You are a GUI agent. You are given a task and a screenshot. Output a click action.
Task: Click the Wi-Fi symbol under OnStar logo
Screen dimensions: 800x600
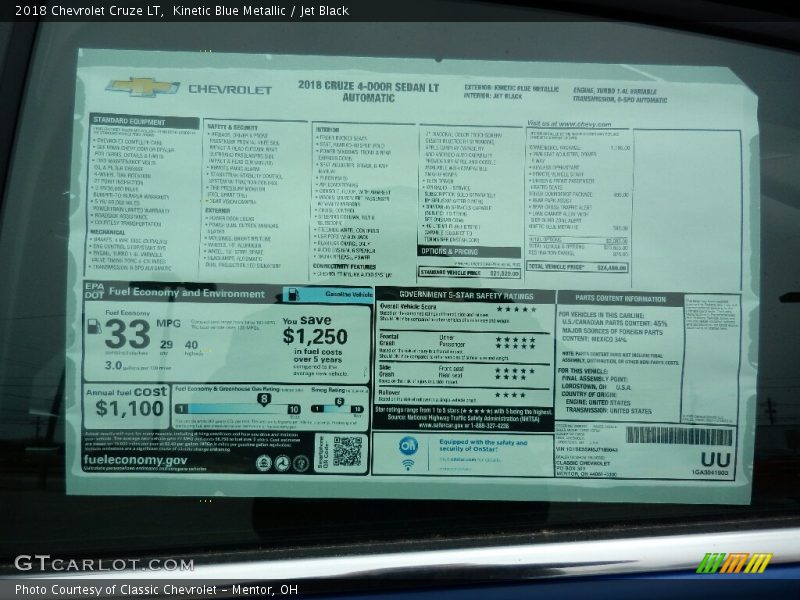(x=408, y=464)
